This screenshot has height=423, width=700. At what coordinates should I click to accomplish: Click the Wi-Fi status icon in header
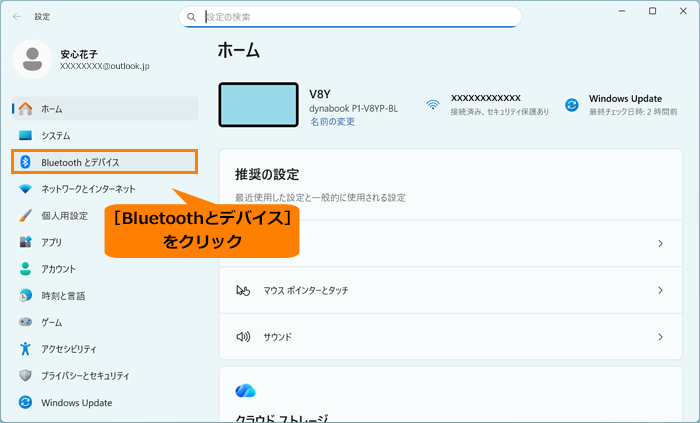pyautogui.click(x=433, y=105)
